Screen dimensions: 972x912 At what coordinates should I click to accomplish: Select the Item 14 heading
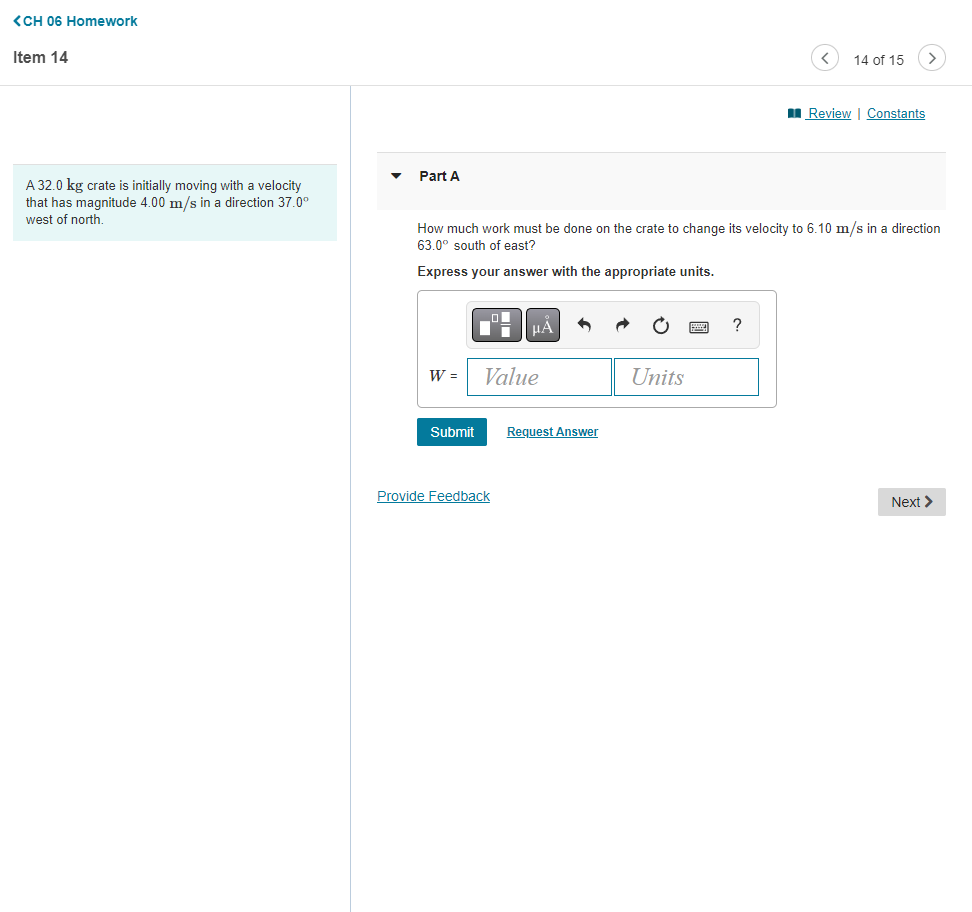[x=40, y=57]
